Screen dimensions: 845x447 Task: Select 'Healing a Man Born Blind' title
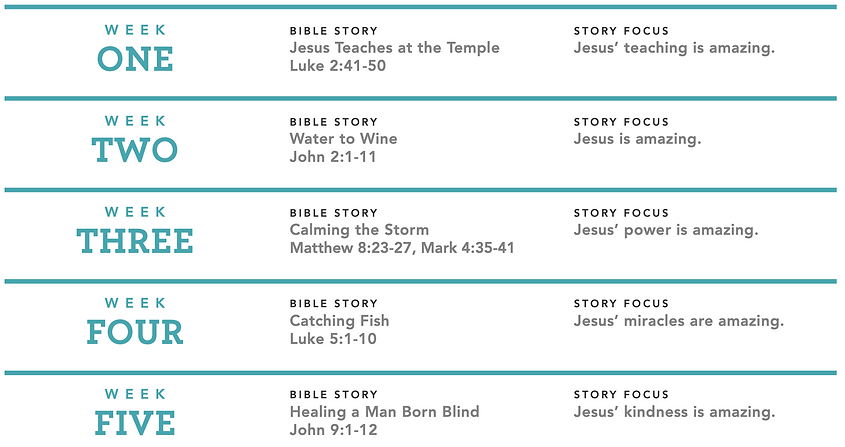384,412
